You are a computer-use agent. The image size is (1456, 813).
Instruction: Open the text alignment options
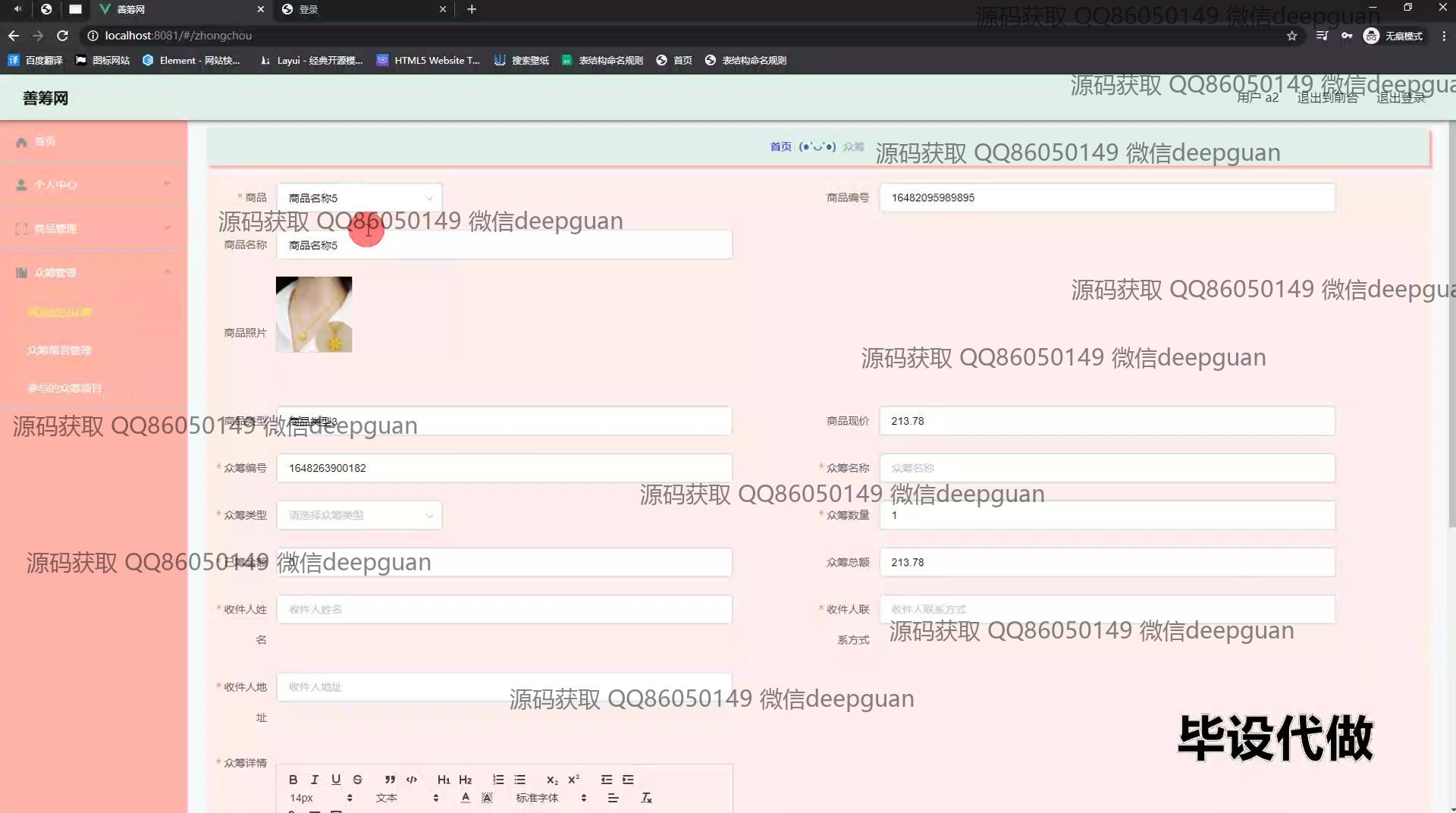(613, 798)
